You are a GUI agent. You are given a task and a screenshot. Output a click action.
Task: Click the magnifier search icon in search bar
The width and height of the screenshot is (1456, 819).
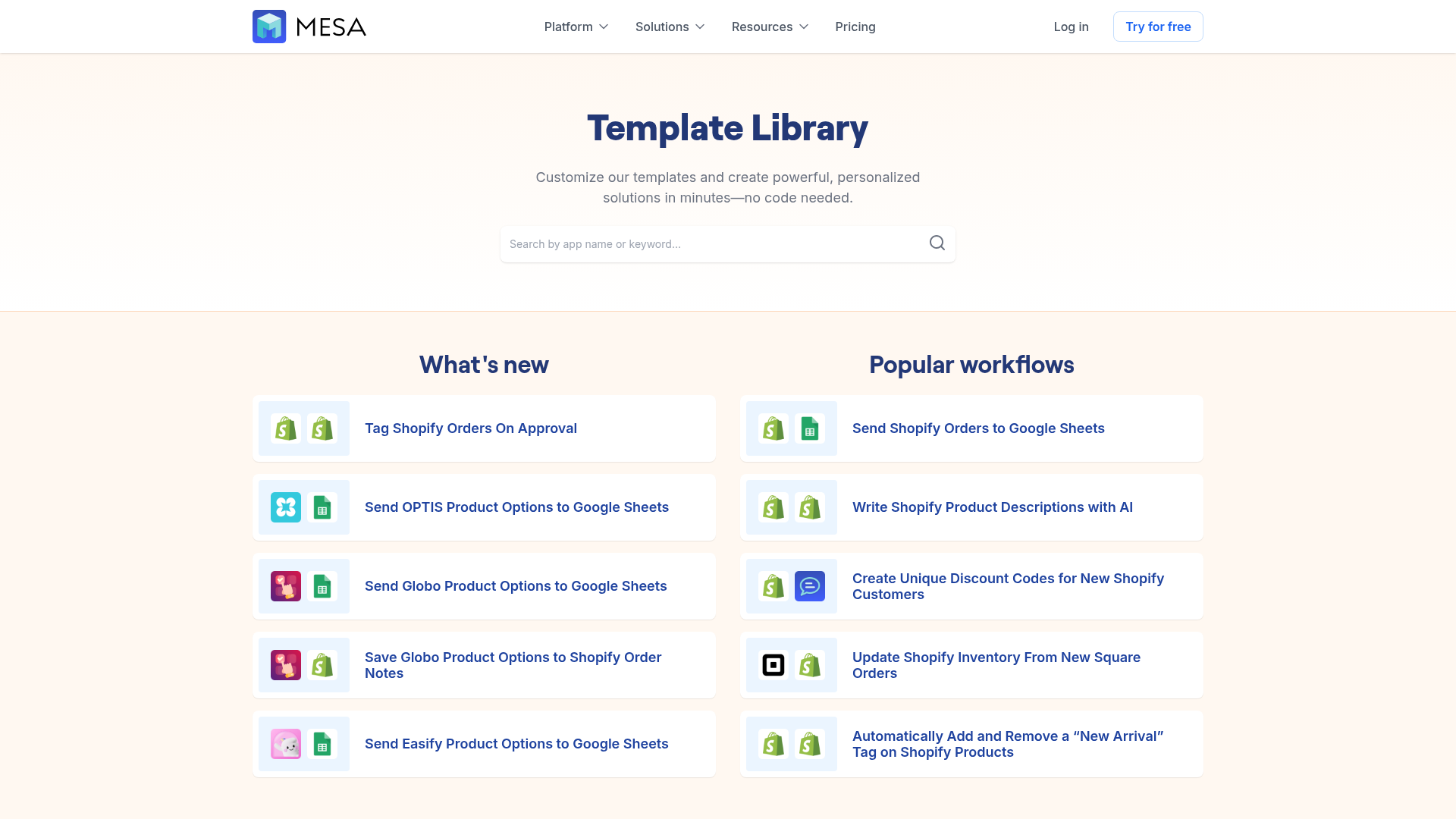click(x=937, y=243)
